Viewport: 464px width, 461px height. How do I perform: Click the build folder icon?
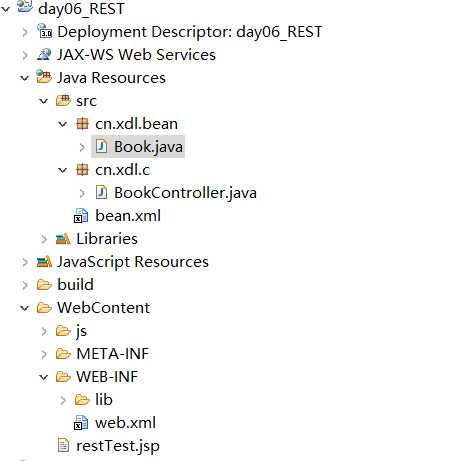tap(44, 285)
